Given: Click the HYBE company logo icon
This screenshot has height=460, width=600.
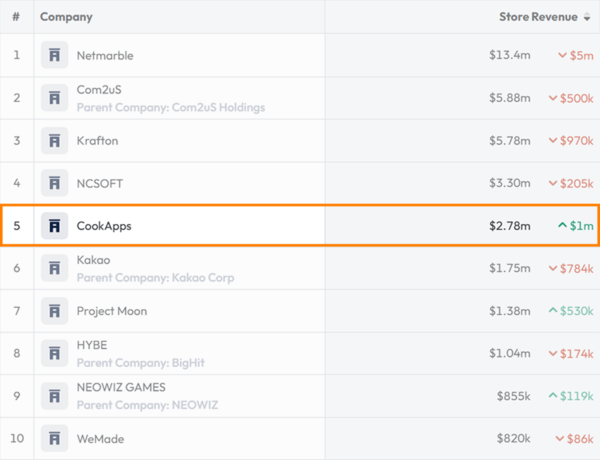Looking at the screenshot, I should pyautogui.click(x=55, y=353).
